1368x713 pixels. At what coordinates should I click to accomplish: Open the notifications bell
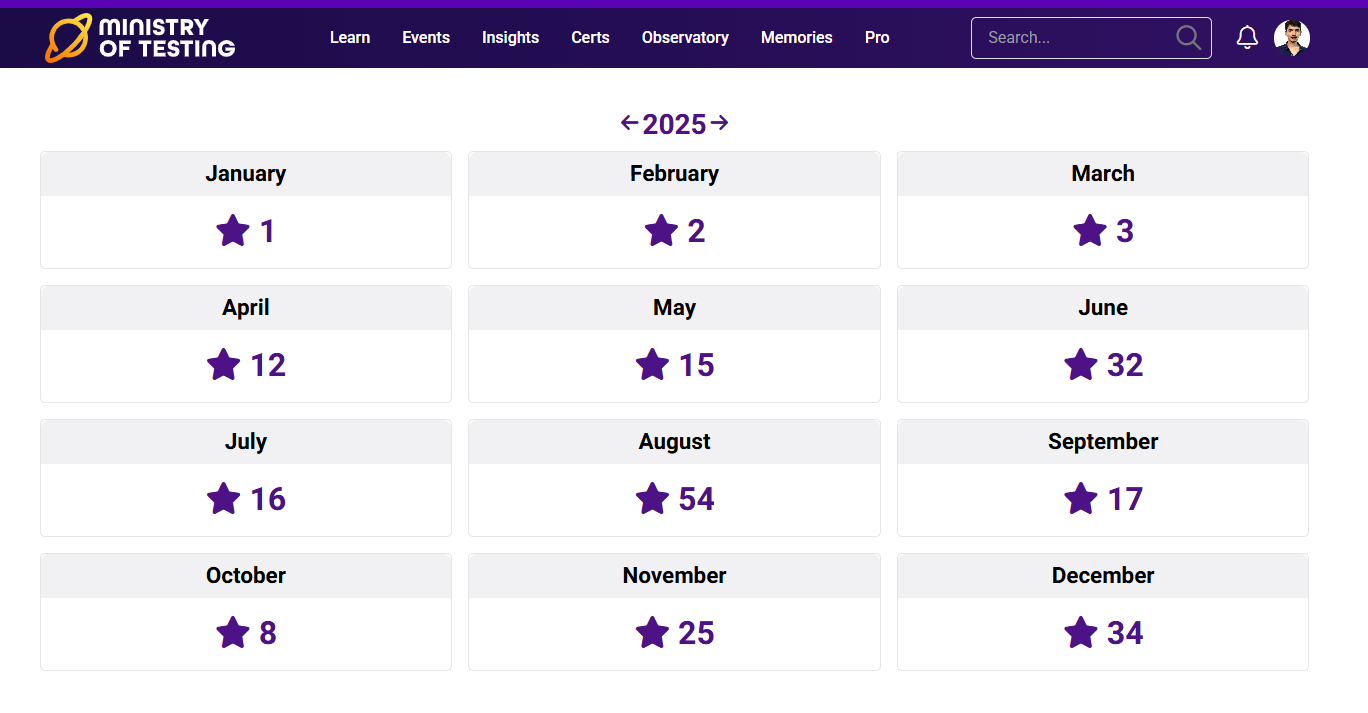tap(1247, 38)
